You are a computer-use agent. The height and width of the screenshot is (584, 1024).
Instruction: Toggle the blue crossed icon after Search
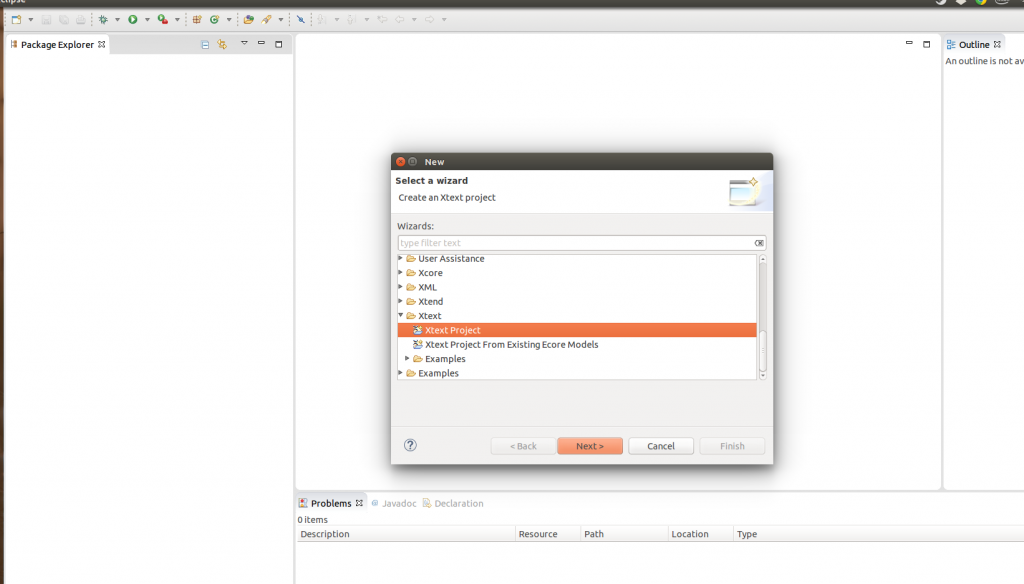(x=300, y=20)
